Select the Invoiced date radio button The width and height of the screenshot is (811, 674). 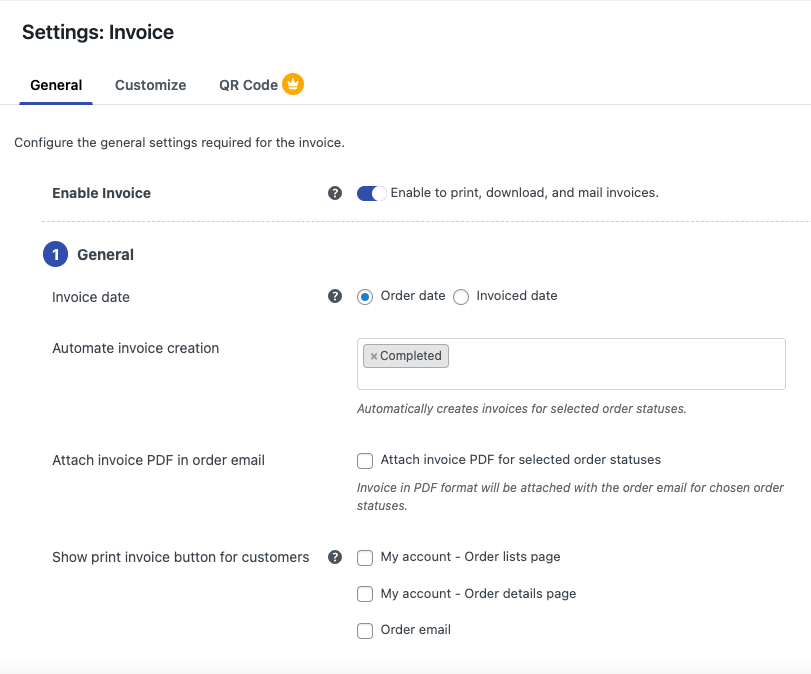[461, 297]
